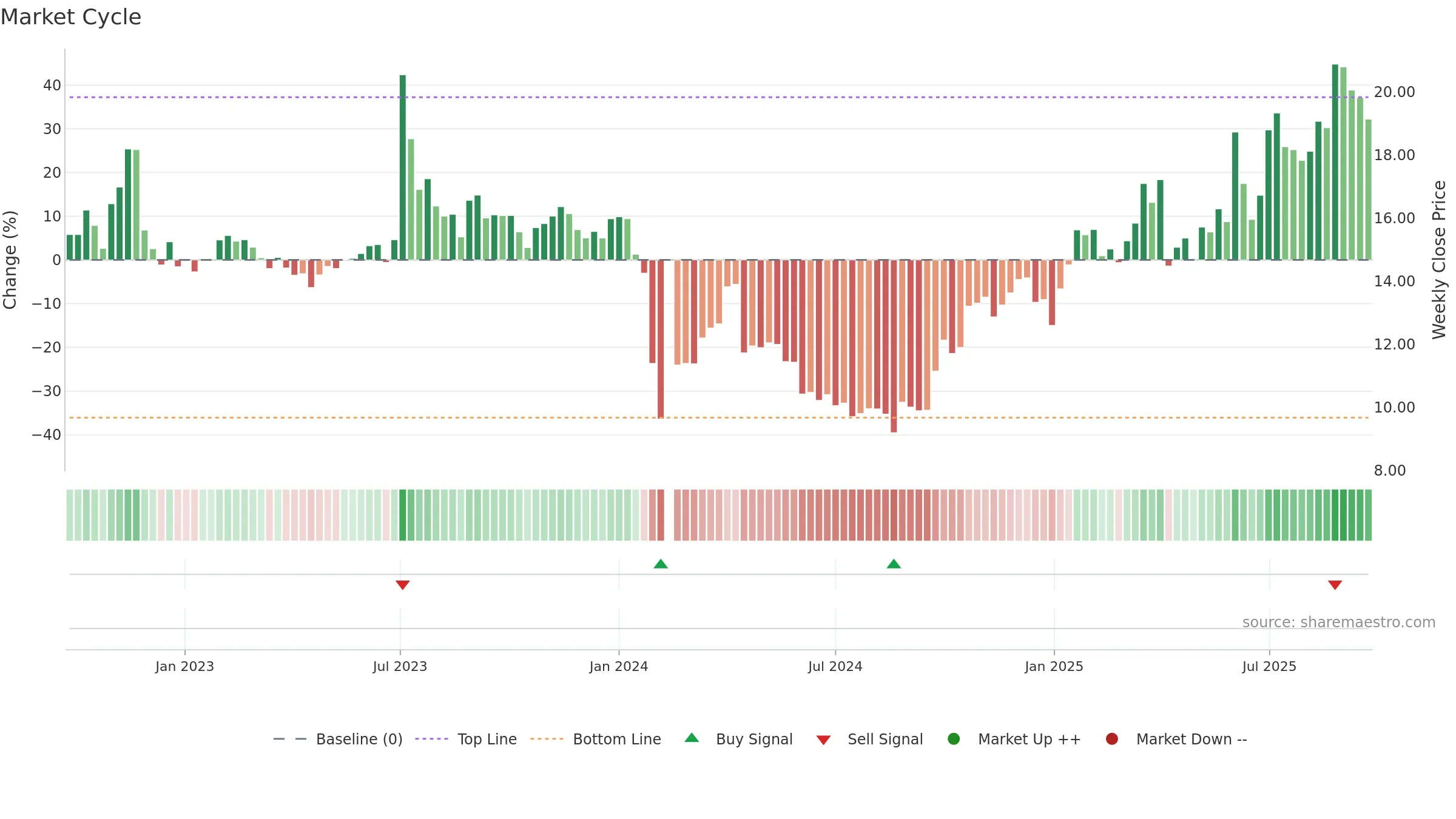Viewport: 1456px width, 819px height.
Task: Click the tallest dark green bar after Jul 2025
Action: click(x=1335, y=162)
